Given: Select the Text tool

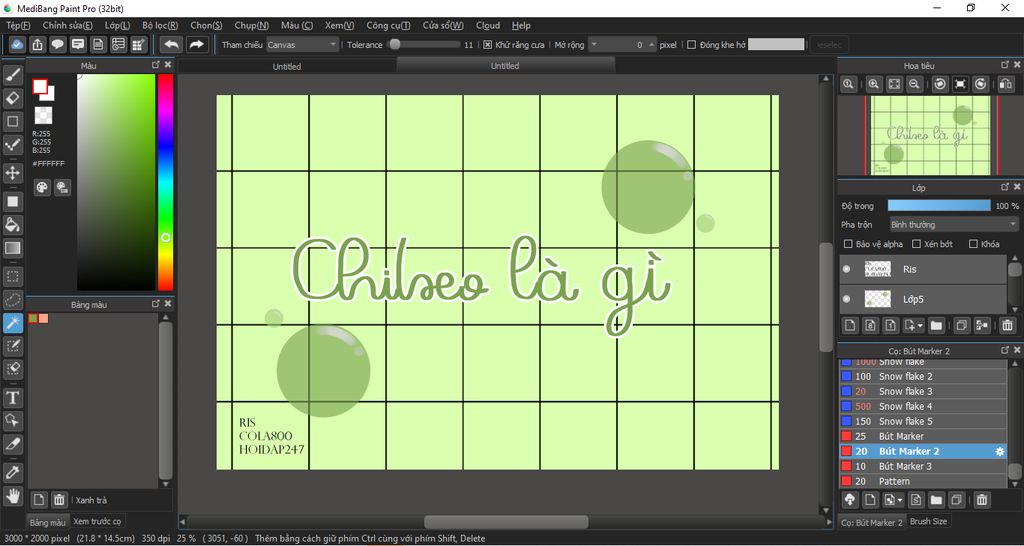Looking at the screenshot, I should [x=12, y=397].
